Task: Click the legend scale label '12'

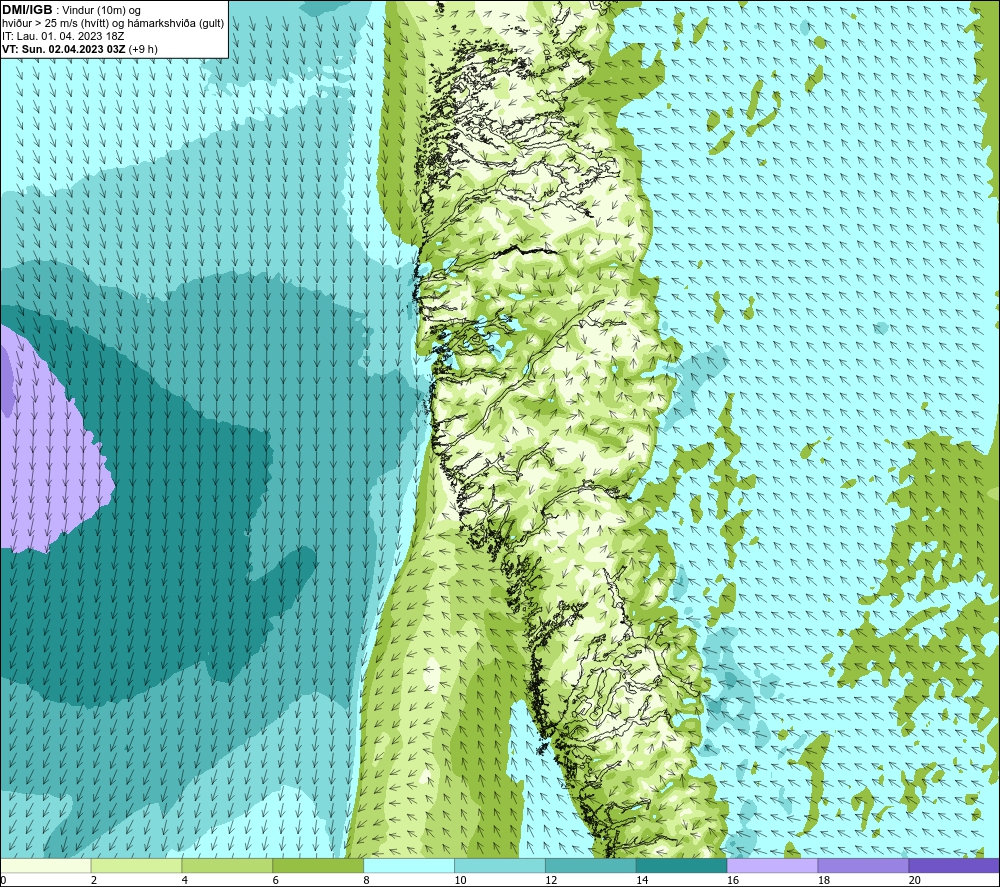Action: (551, 880)
